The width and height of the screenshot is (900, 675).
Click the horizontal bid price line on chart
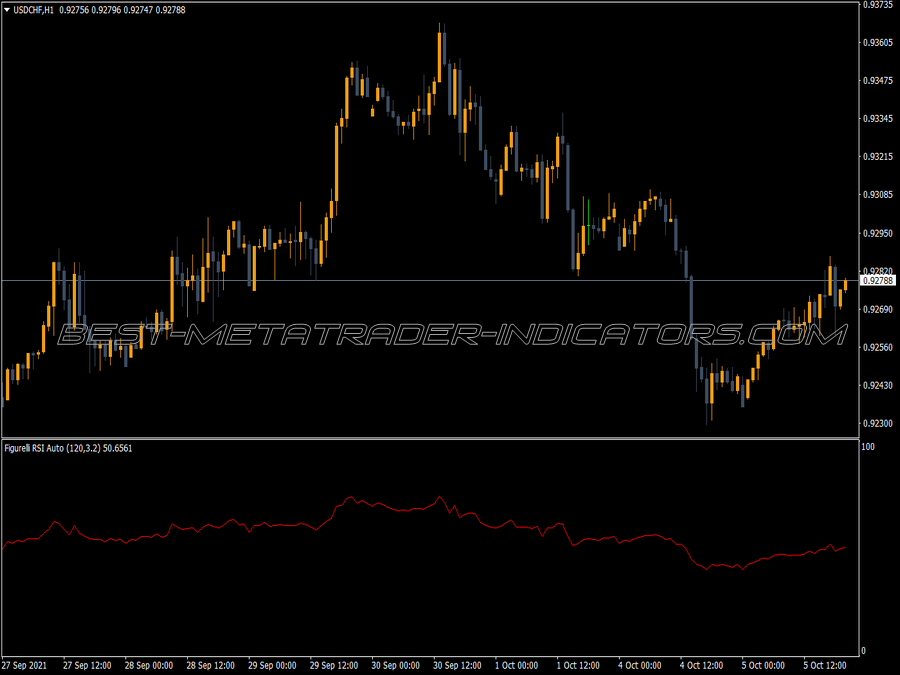tap(430, 281)
